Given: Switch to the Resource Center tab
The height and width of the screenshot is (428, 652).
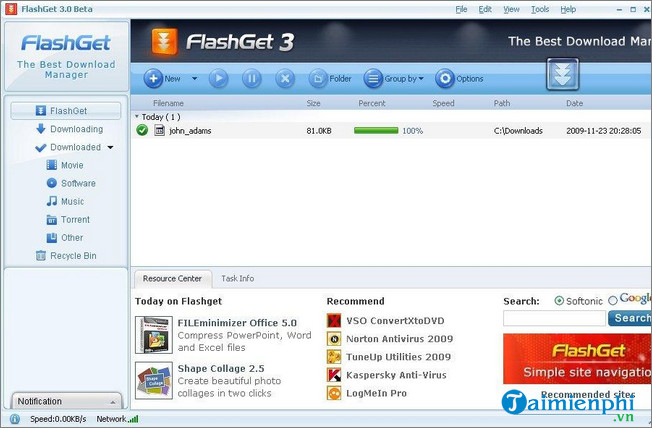Looking at the screenshot, I should [173, 279].
